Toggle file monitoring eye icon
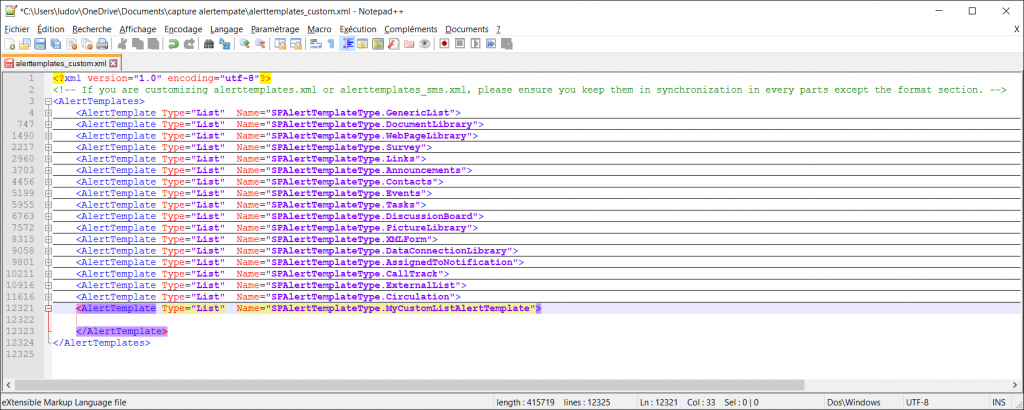 425,44
